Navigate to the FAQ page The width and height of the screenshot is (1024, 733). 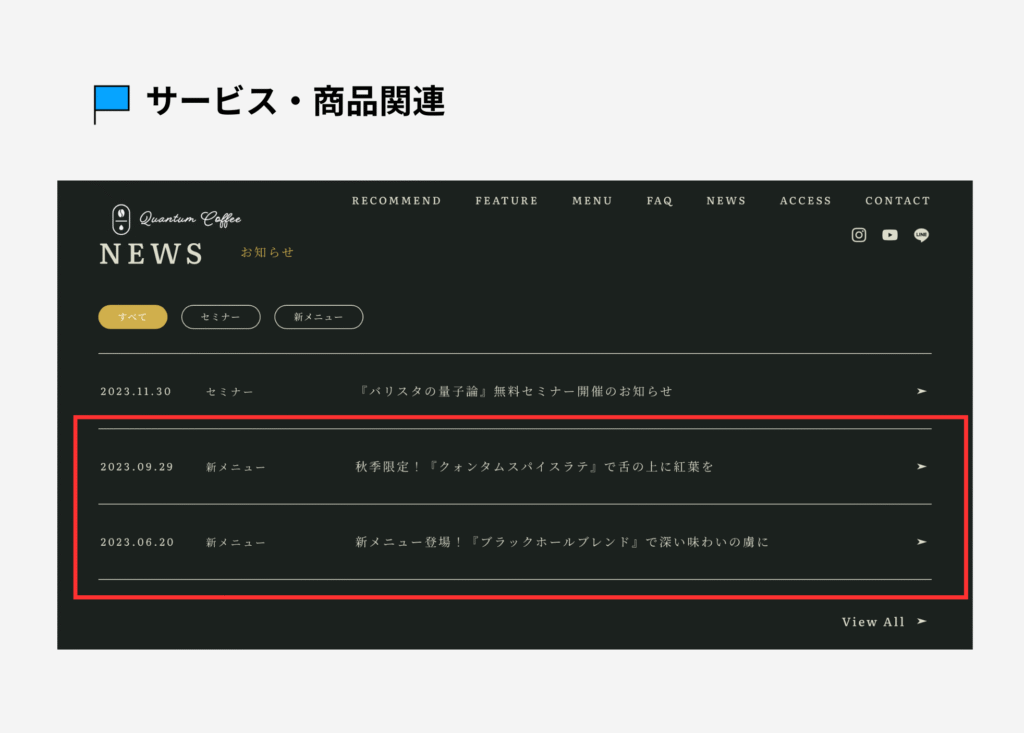click(659, 201)
